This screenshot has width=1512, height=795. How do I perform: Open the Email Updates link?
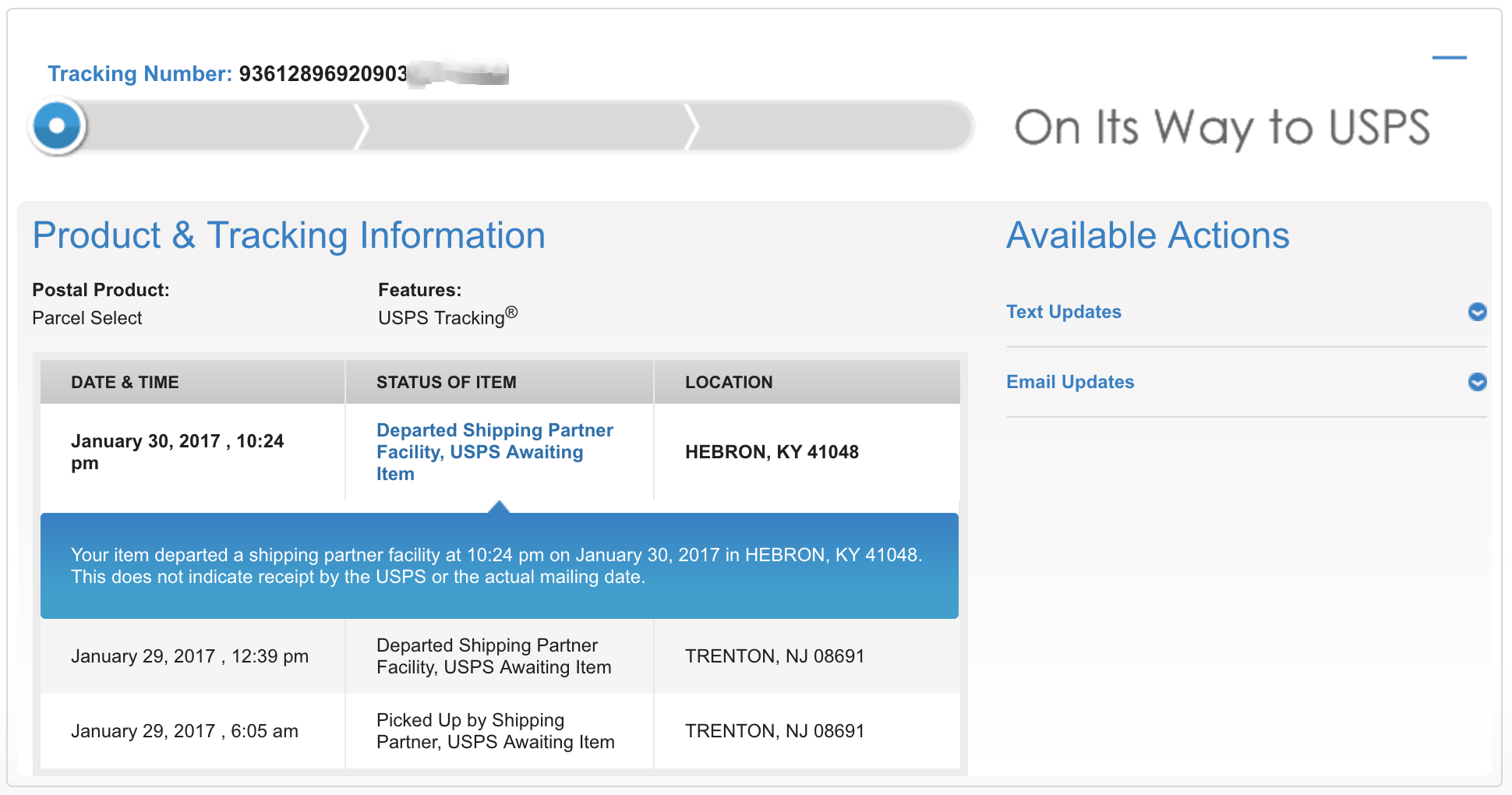[x=1069, y=382]
